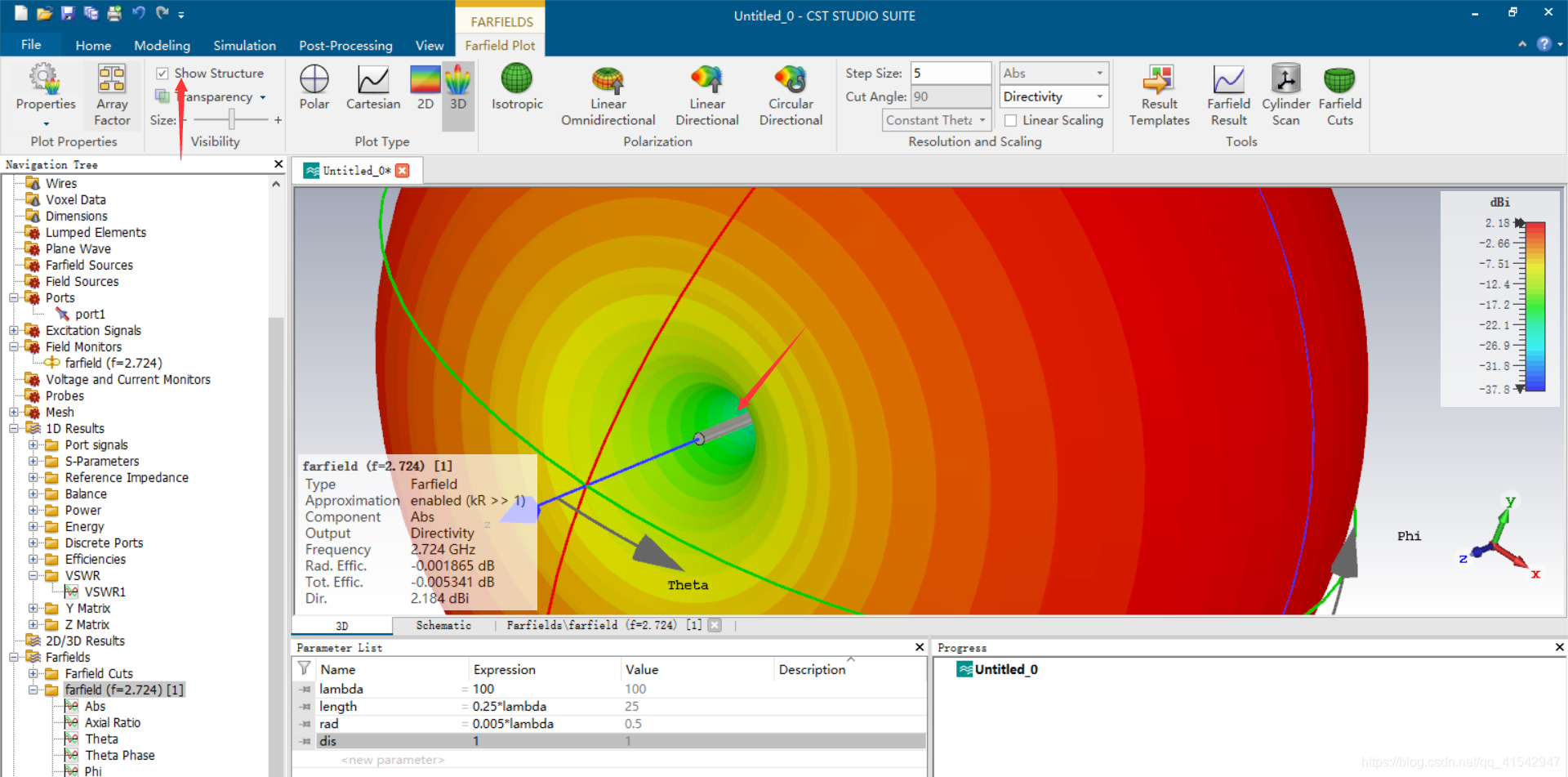Collapse the 1D Results node
The width and height of the screenshot is (1568, 777).
(x=14, y=428)
